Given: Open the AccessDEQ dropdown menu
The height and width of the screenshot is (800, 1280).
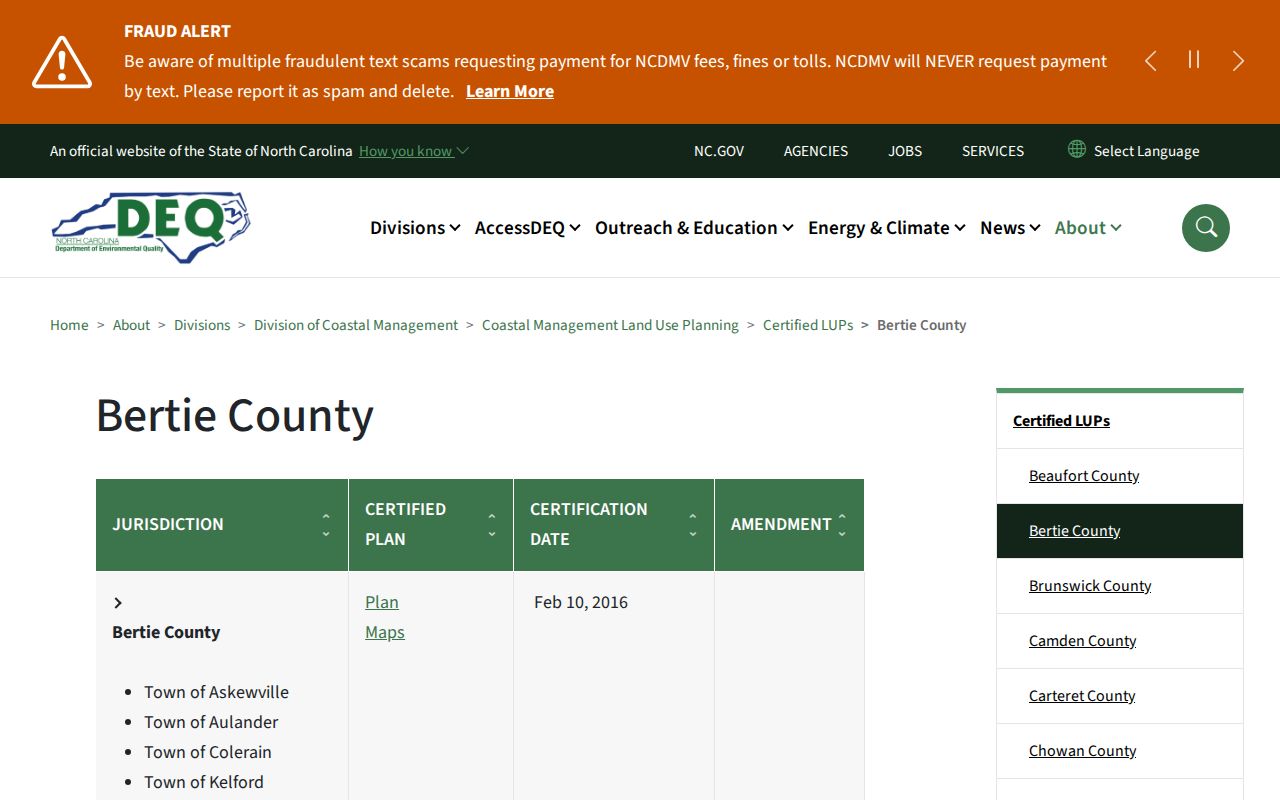Looking at the screenshot, I should [x=528, y=228].
